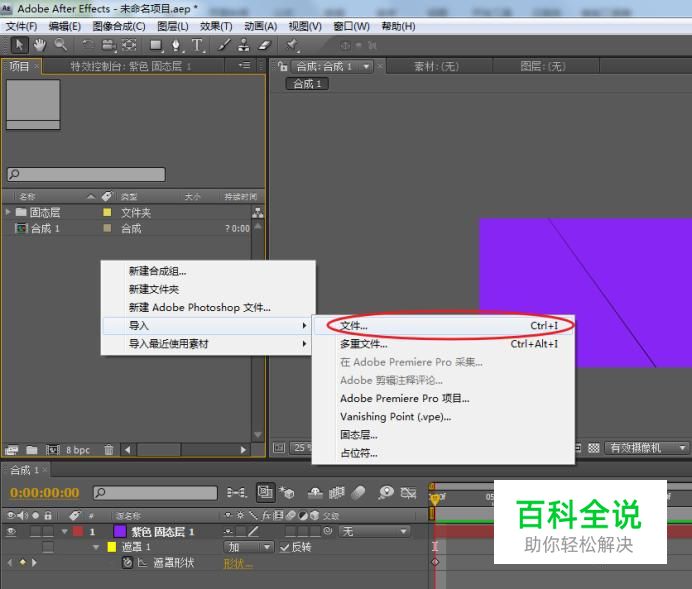692x589 pixels.
Task: Toggle visibility eye of purple solid layer
Action: pos(11,532)
